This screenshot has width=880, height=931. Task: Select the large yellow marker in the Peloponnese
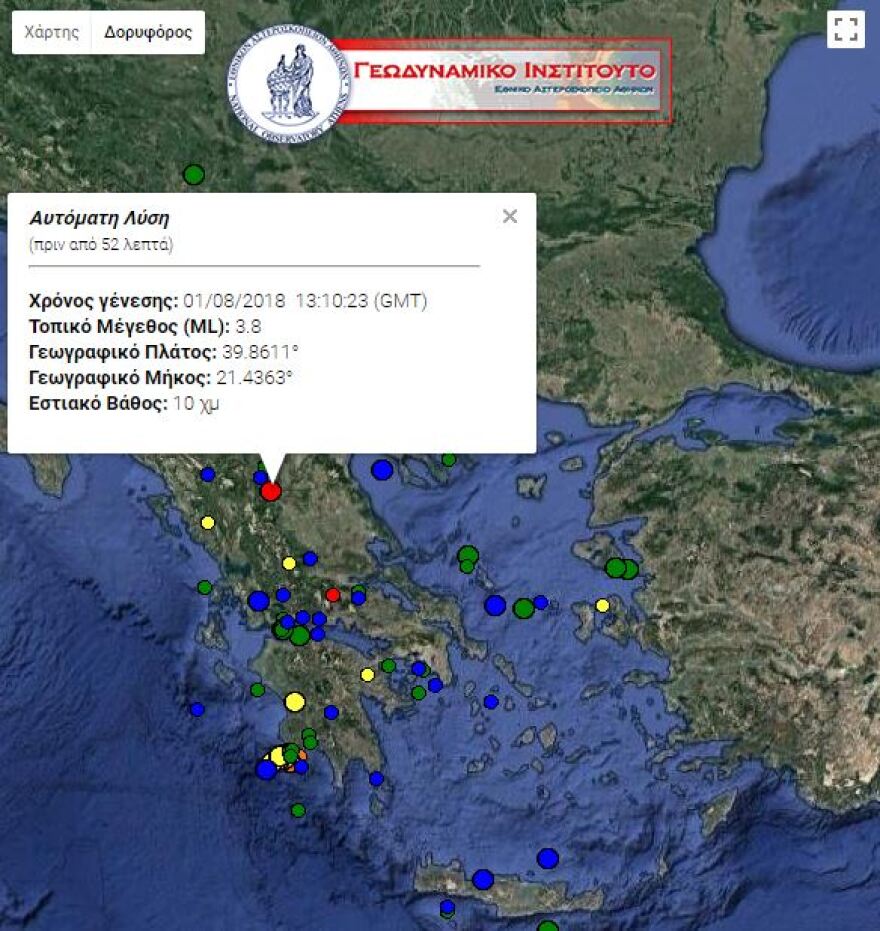click(295, 701)
